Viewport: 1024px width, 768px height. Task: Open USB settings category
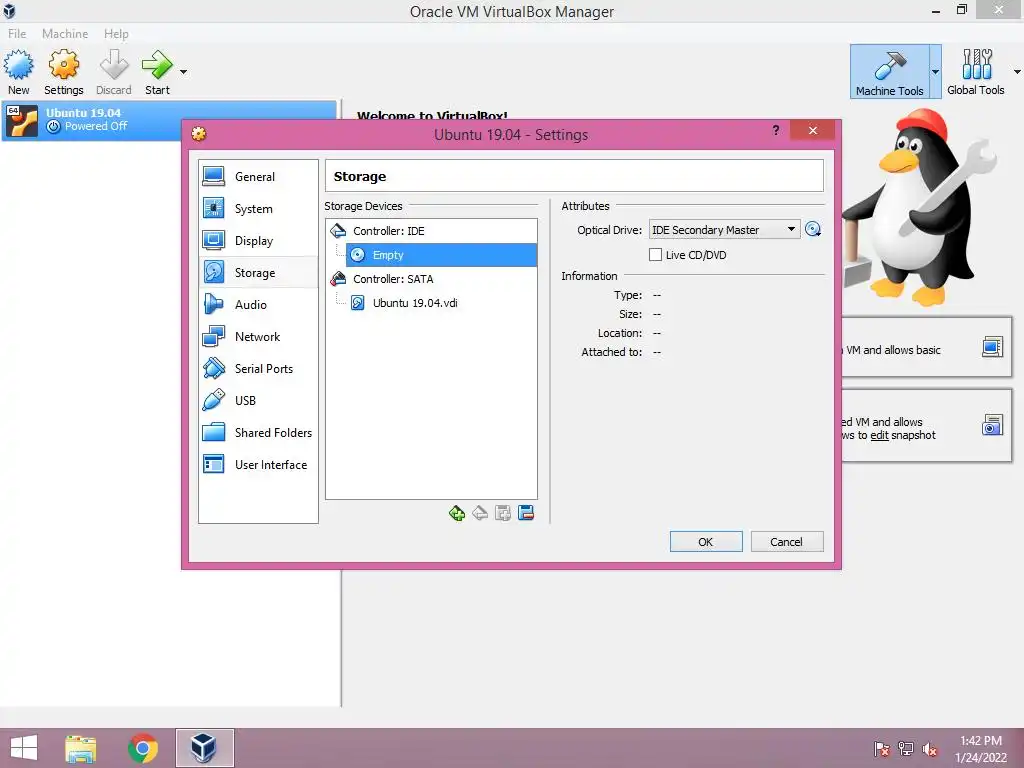tap(258, 400)
